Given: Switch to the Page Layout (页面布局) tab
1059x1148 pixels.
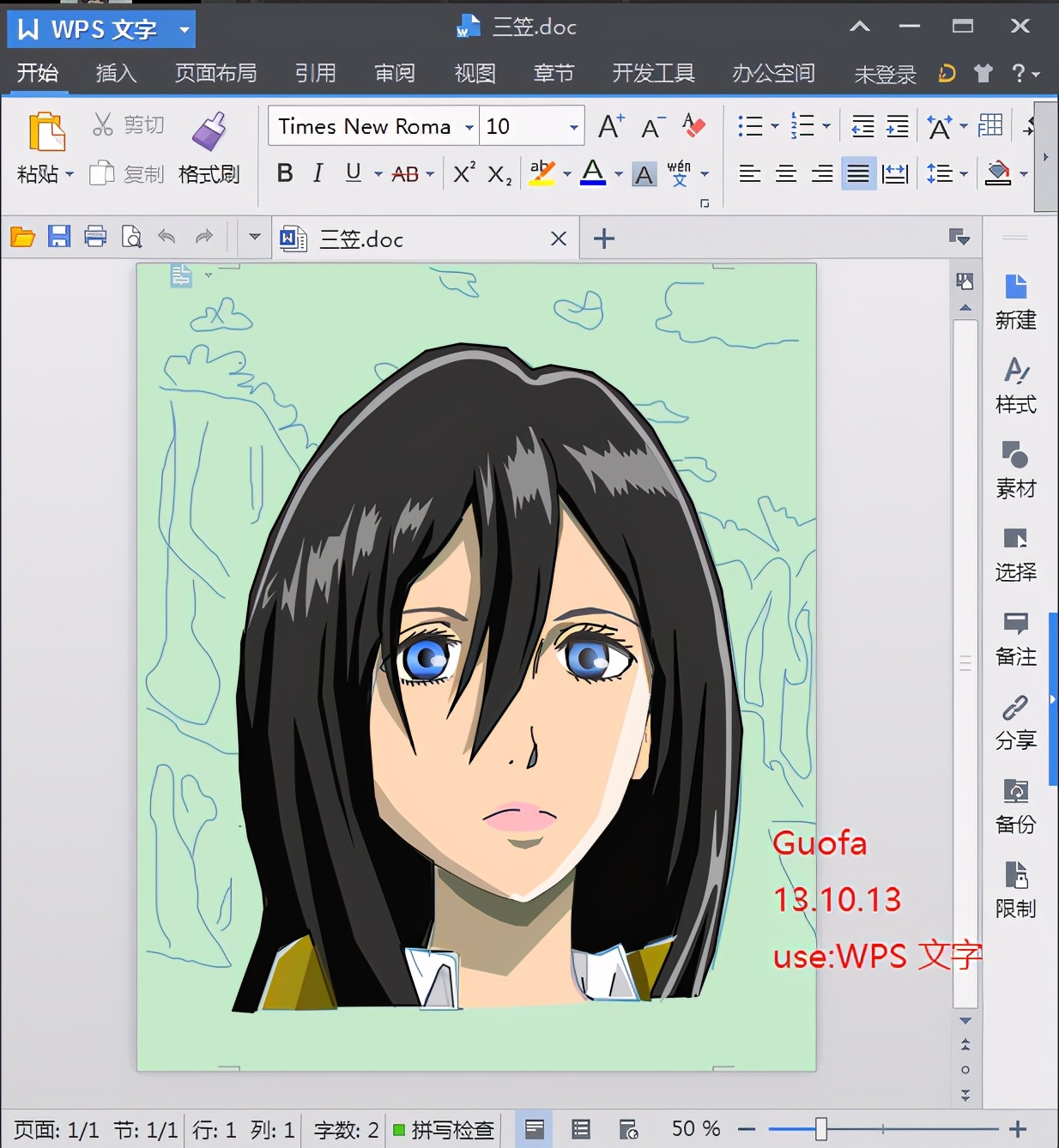Looking at the screenshot, I should [x=216, y=74].
